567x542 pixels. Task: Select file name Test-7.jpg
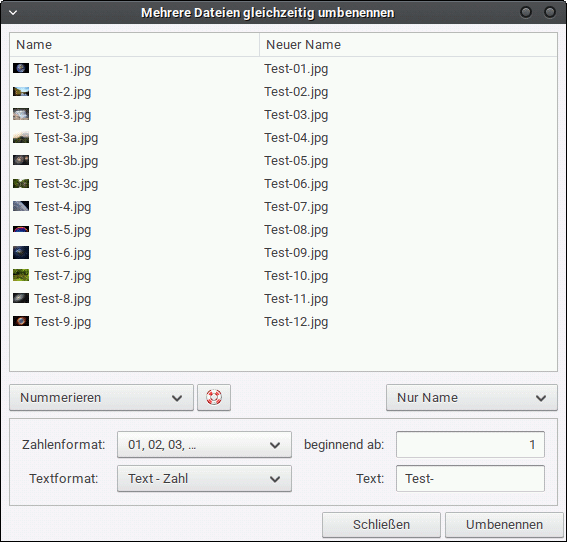coord(63,276)
